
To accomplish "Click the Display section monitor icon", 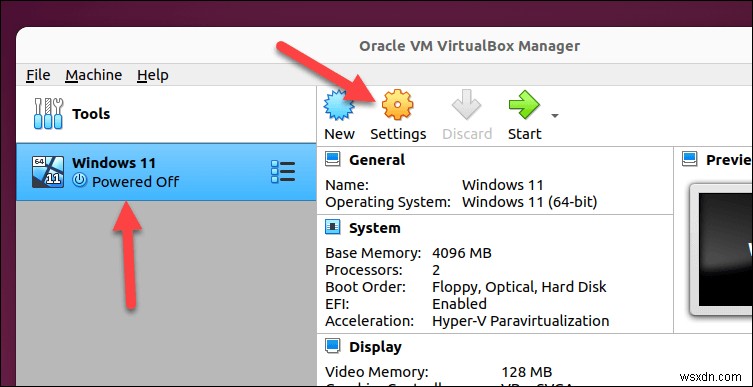I will point(333,345).
